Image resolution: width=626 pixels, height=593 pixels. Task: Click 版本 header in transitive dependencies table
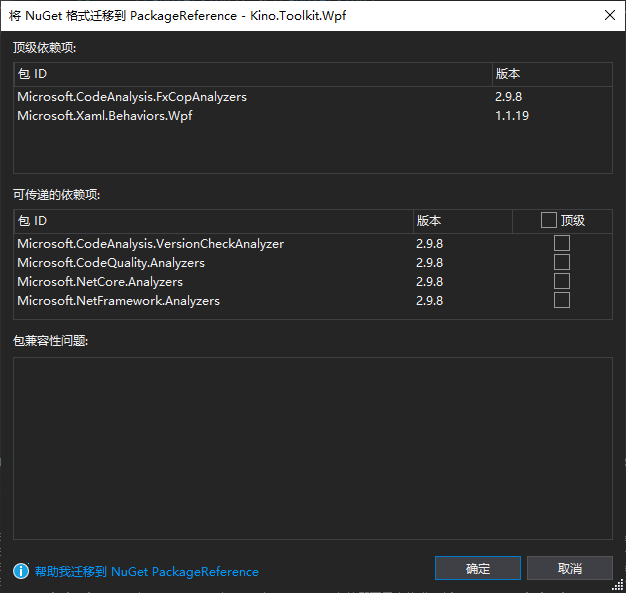coord(463,221)
